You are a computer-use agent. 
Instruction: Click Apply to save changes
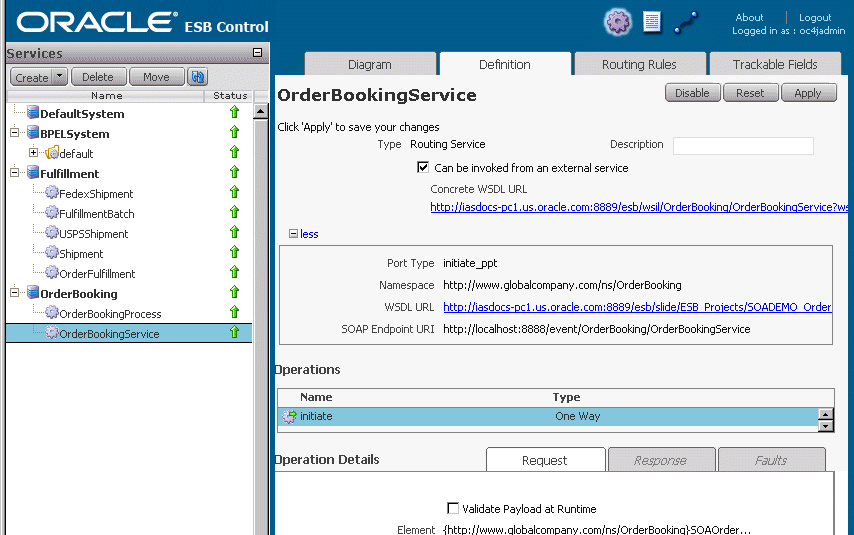point(808,93)
